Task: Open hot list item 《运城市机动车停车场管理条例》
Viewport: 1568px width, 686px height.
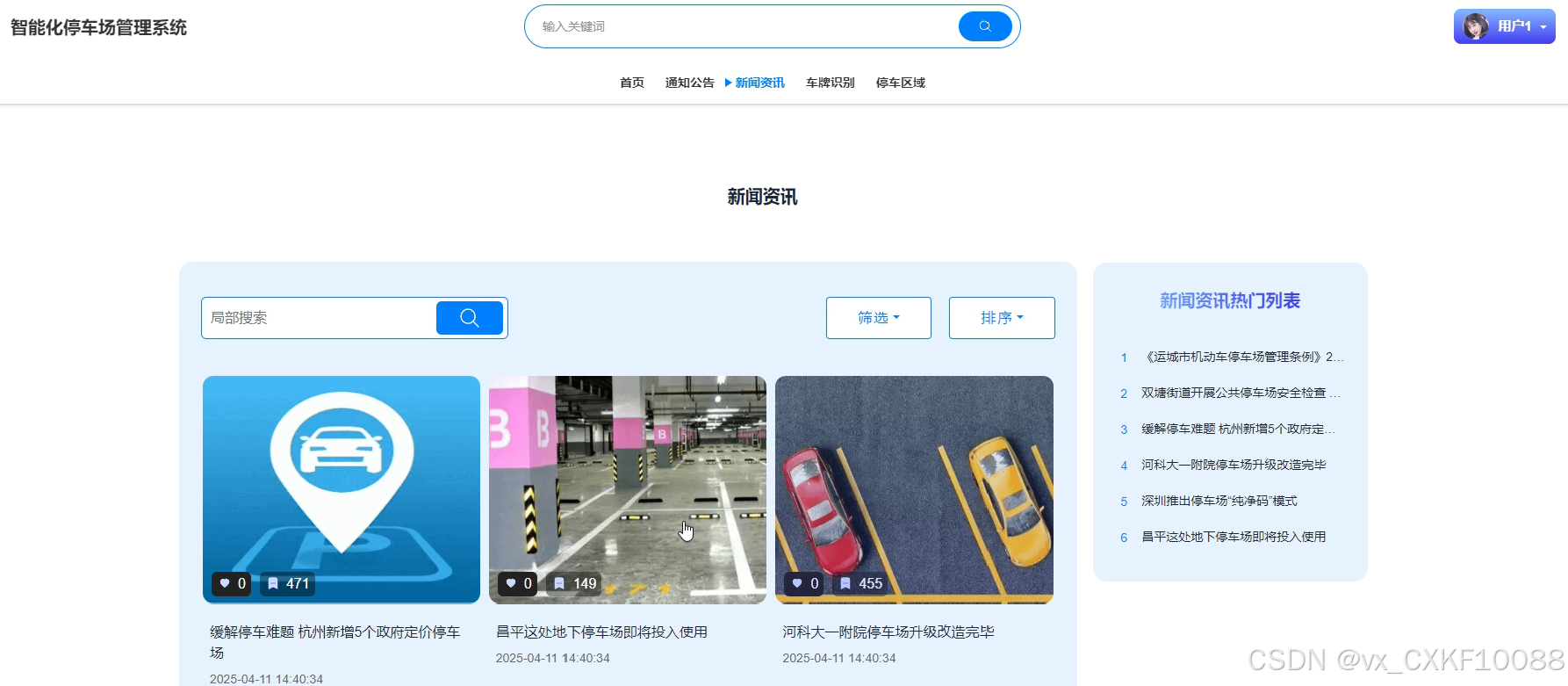Action: [1242, 357]
